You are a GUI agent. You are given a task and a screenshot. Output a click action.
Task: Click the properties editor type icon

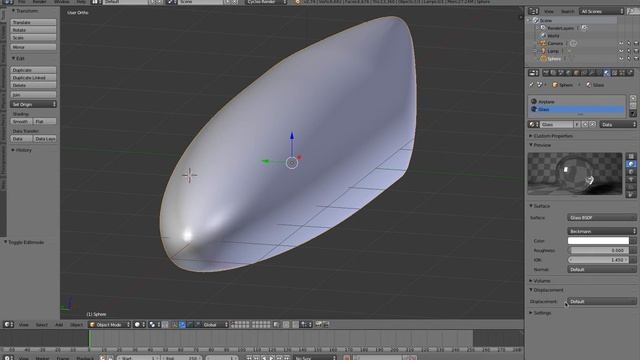click(x=533, y=73)
